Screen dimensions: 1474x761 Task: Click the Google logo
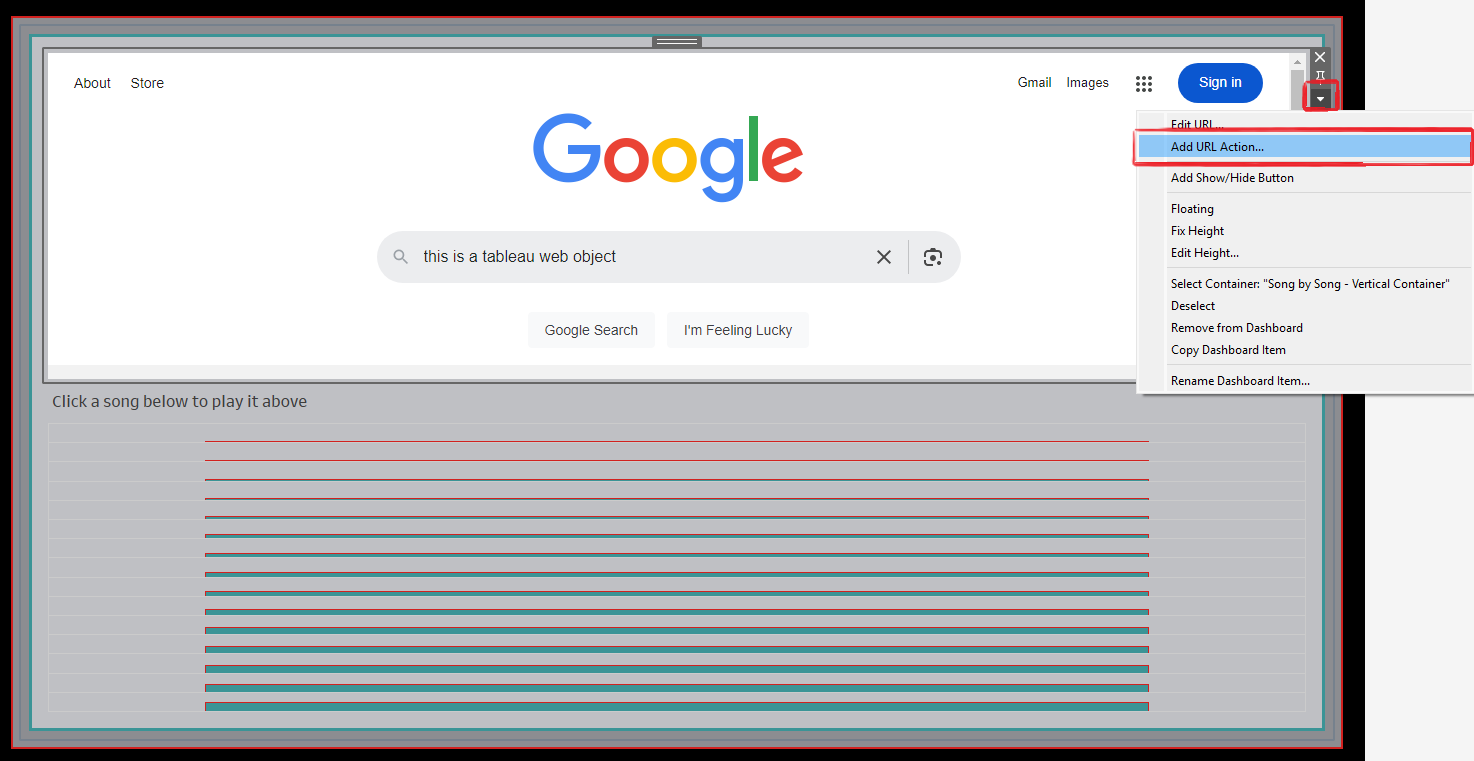tap(668, 157)
